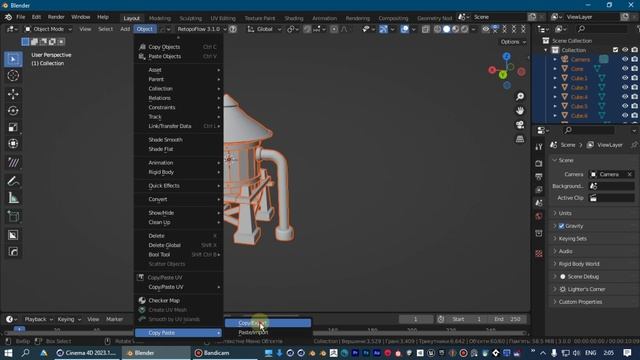Select the Rotate tool

click(13, 111)
